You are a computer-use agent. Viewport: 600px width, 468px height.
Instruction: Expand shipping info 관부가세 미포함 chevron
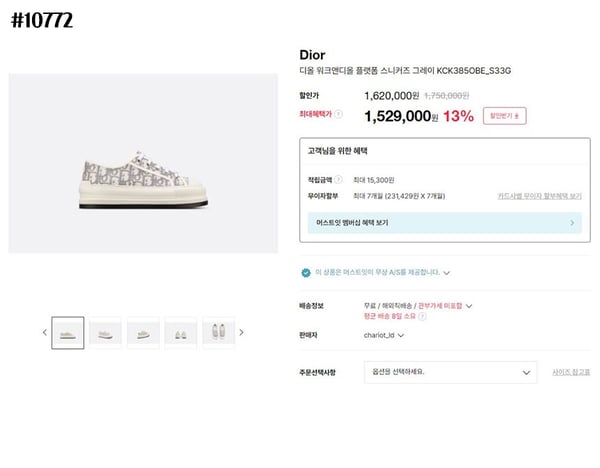point(469,305)
